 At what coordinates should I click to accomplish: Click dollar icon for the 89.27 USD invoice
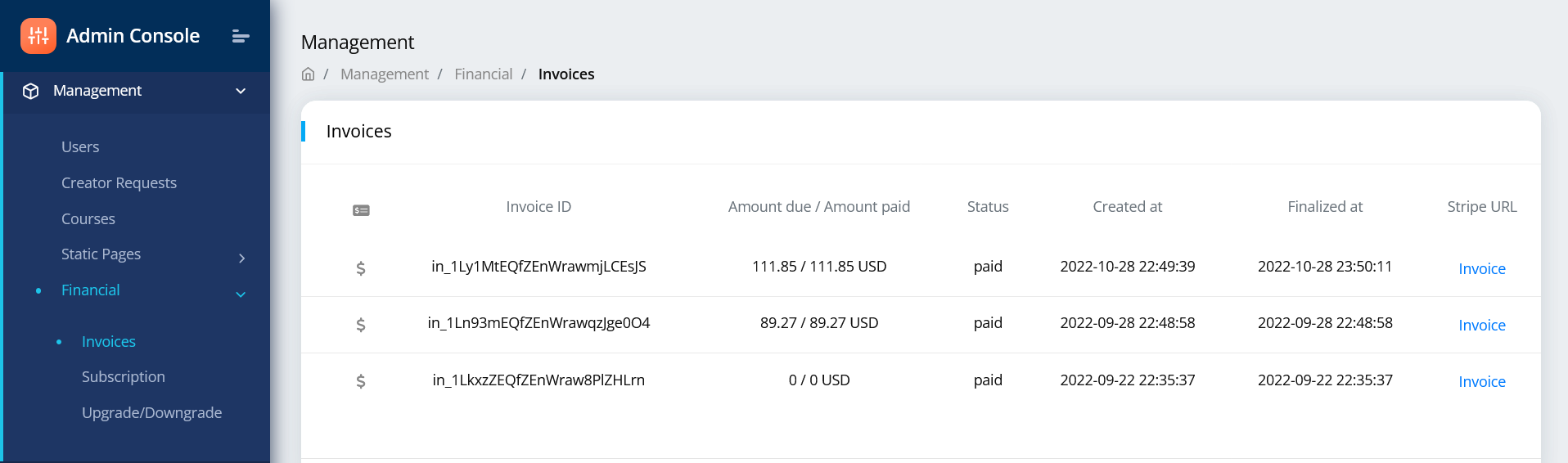click(361, 325)
